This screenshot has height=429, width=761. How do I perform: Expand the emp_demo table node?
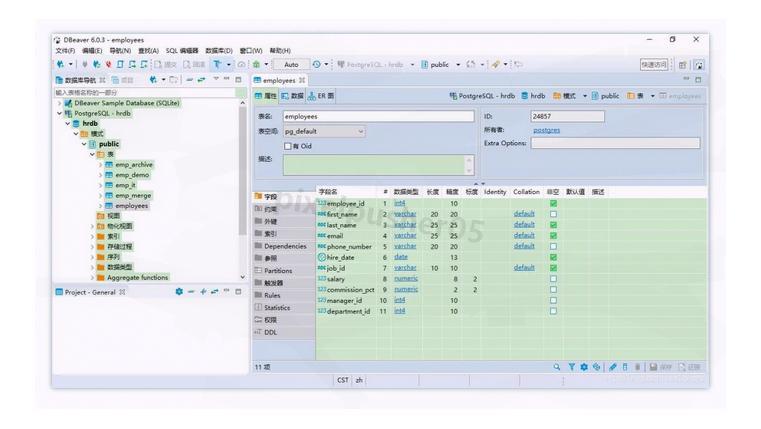click(100, 175)
